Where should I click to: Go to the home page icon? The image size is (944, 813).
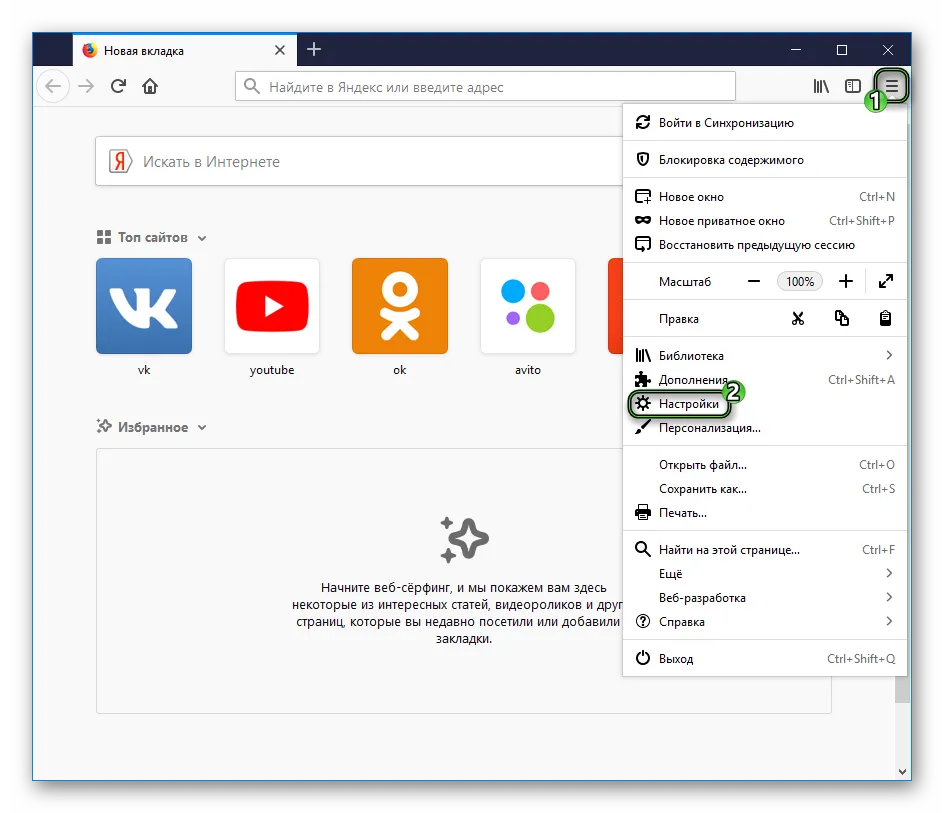pos(150,86)
